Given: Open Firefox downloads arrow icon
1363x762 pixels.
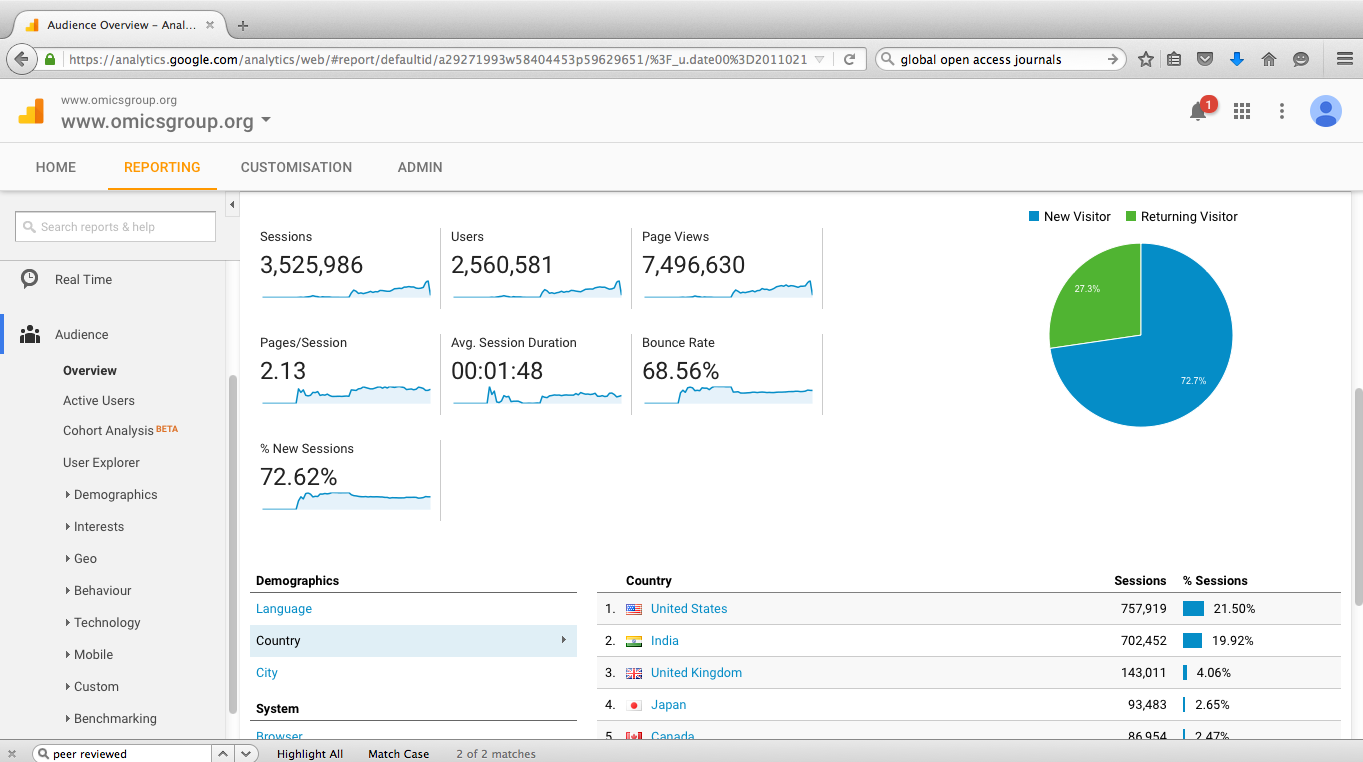Looking at the screenshot, I should (x=1237, y=59).
